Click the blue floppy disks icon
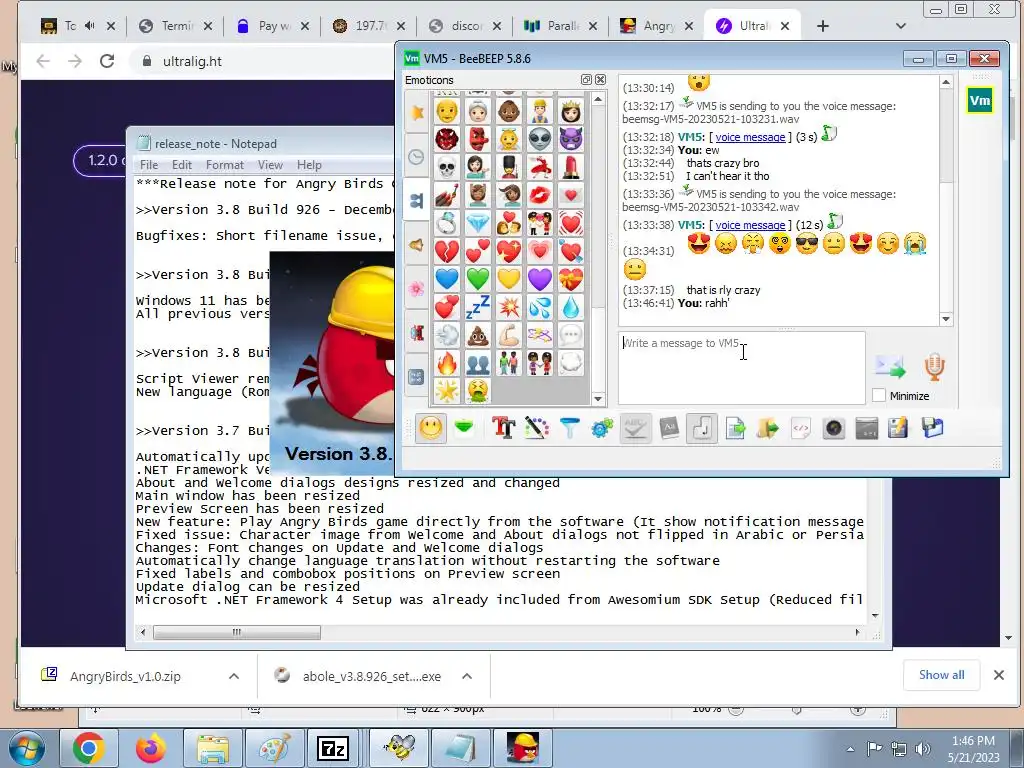The width and height of the screenshot is (1024, 768). click(933, 428)
